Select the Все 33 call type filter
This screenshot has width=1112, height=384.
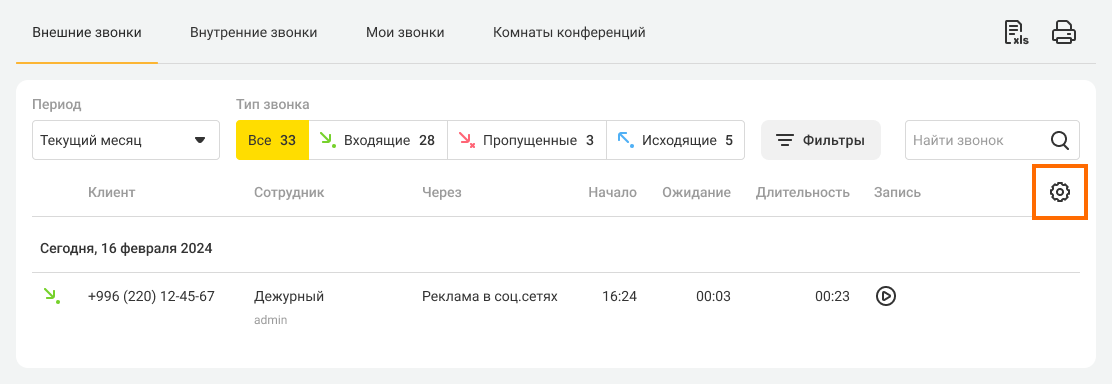coord(272,140)
